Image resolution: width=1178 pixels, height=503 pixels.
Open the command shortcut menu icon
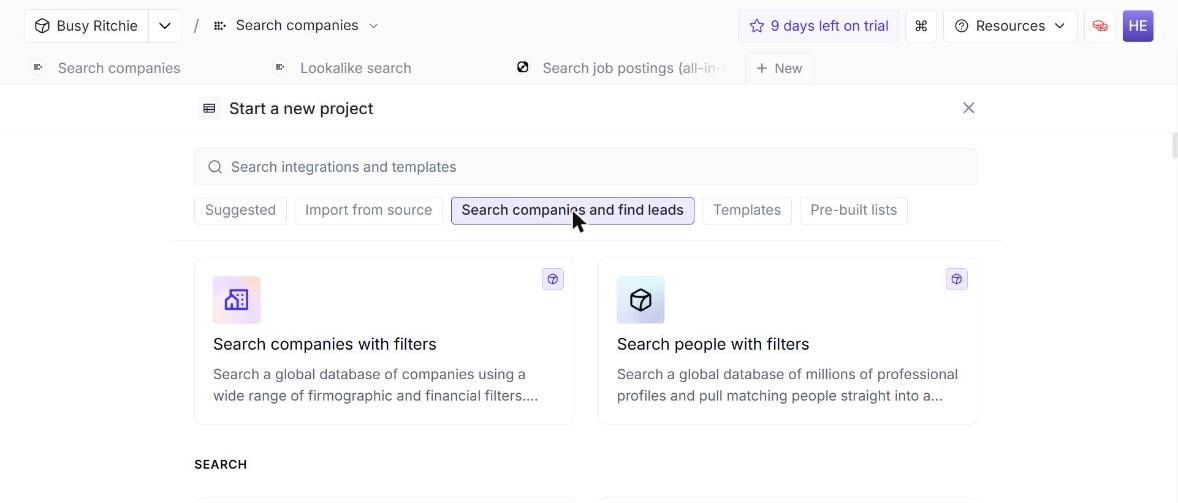(x=921, y=26)
